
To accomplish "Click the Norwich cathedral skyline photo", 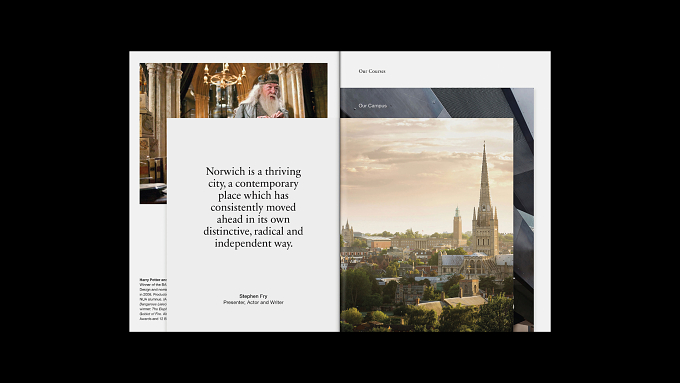I will point(427,225).
